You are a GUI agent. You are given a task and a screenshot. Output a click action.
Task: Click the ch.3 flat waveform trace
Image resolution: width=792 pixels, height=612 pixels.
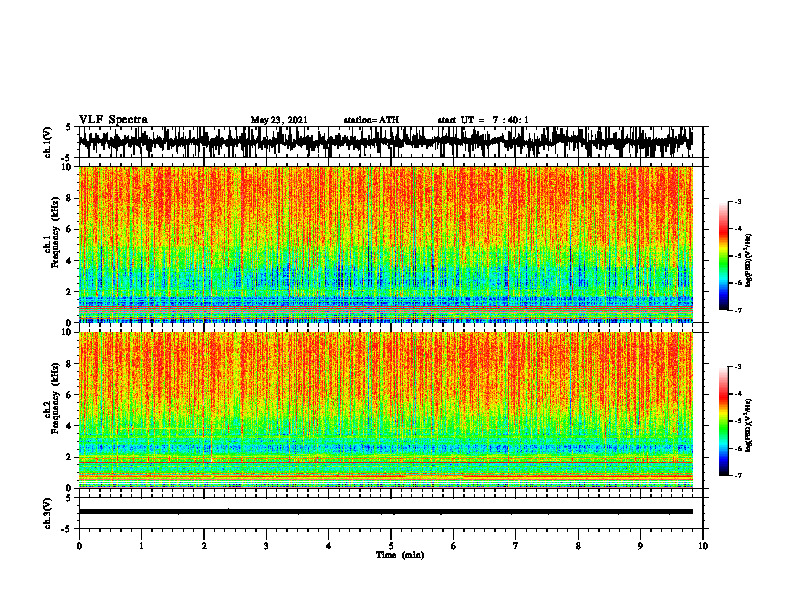(385, 512)
